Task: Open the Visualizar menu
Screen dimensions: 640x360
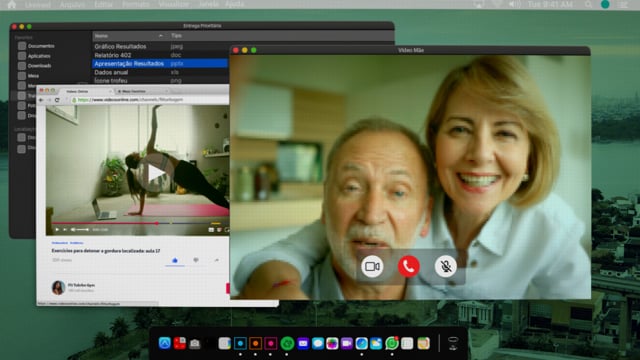Action: tap(173, 4)
